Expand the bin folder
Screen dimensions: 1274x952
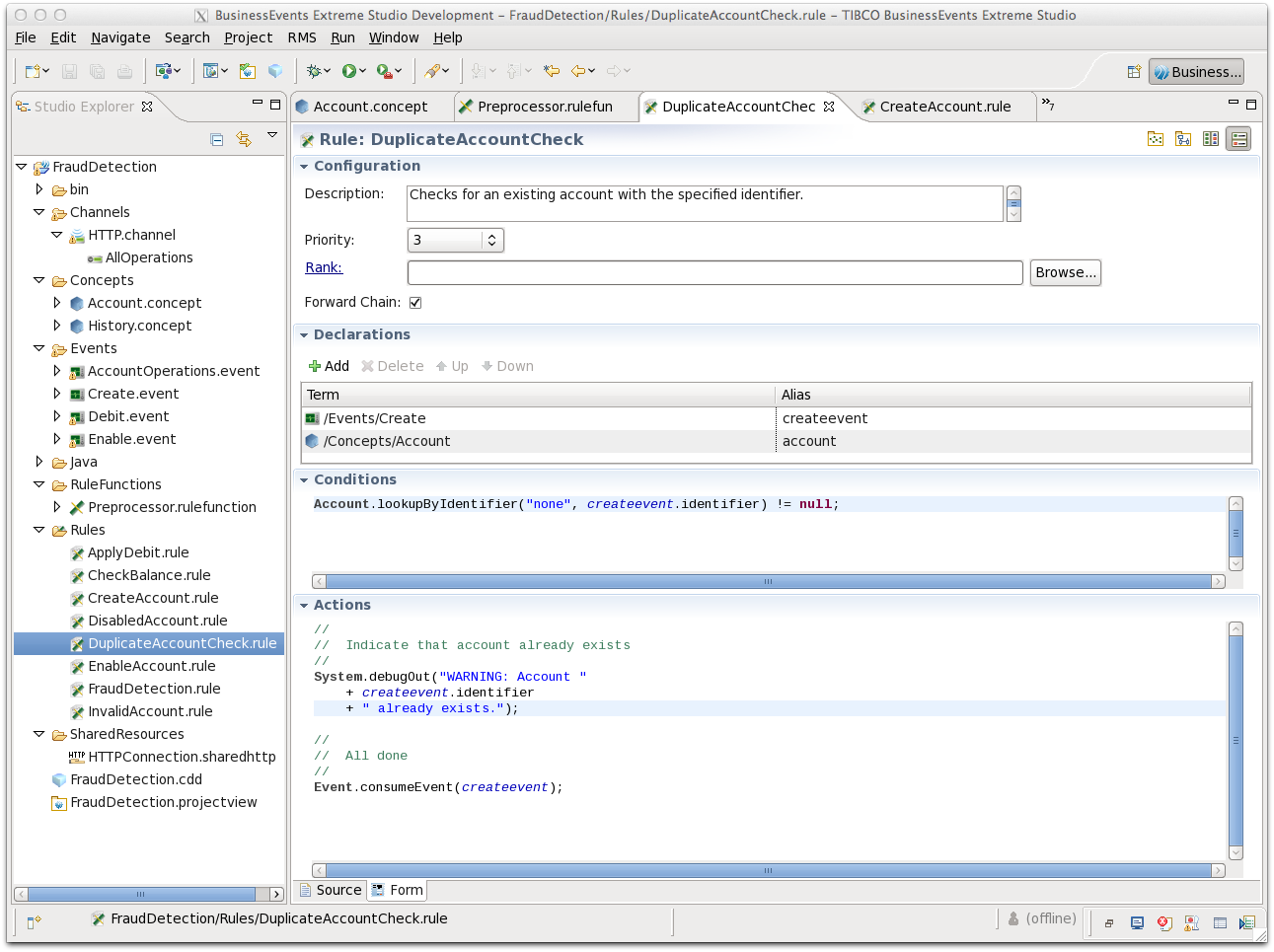[39, 189]
